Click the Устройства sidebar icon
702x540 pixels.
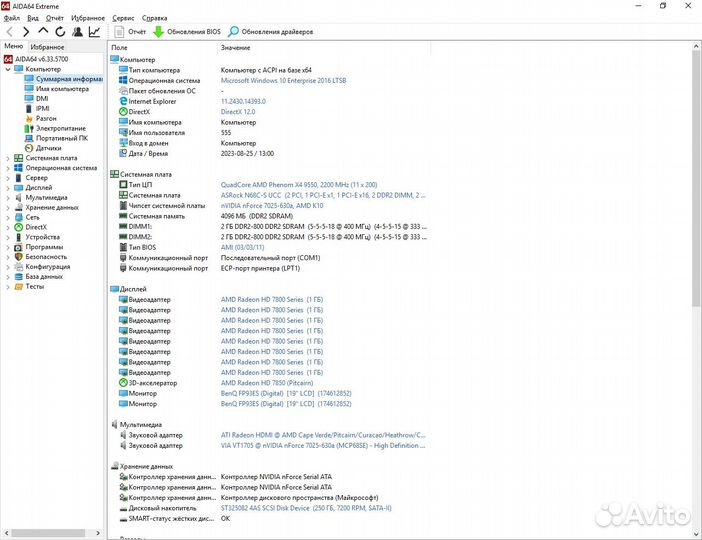[x=18, y=237]
